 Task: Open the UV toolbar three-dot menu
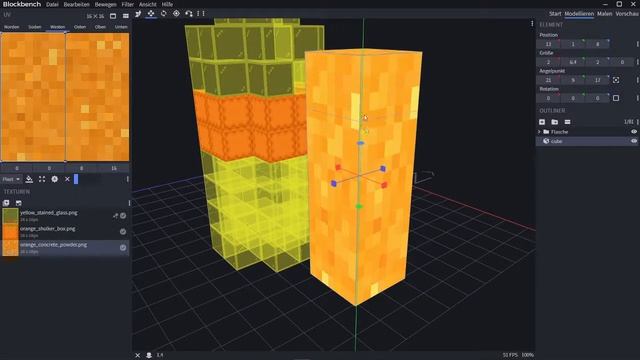(127, 179)
